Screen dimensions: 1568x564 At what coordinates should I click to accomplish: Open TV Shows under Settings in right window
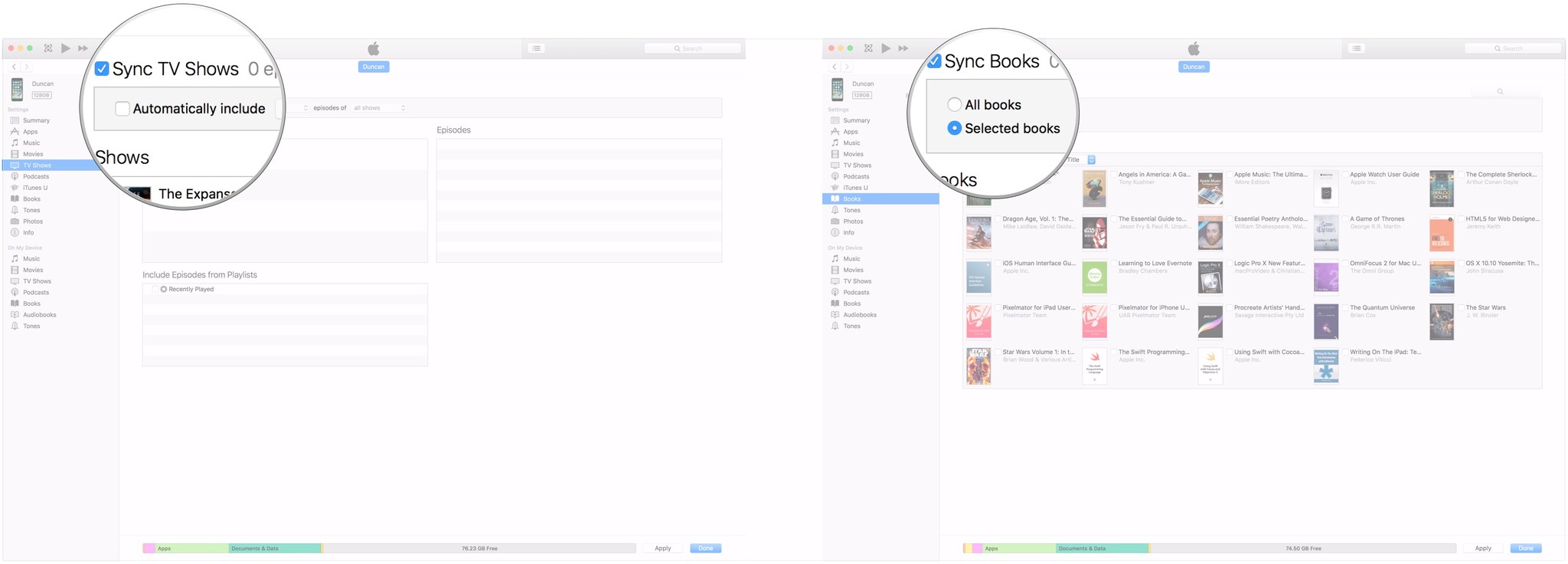pyautogui.click(x=857, y=166)
